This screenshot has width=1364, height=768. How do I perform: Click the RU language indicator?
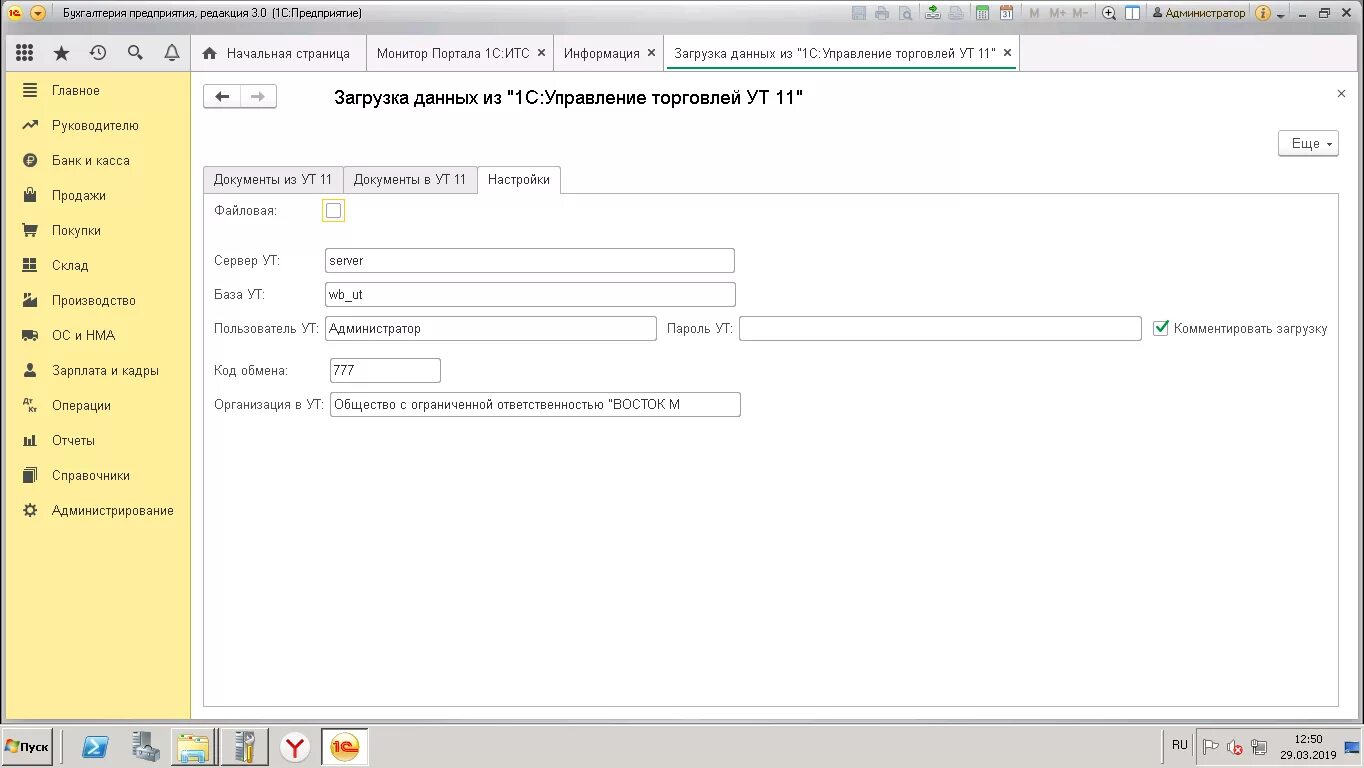tap(1180, 745)
